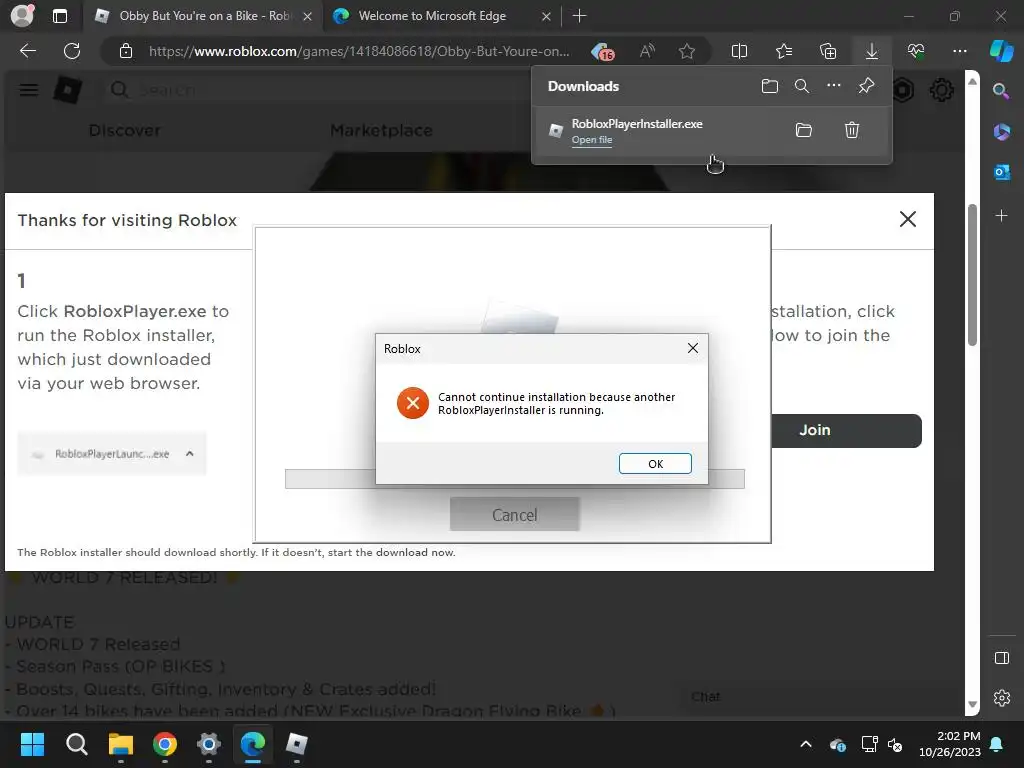This screenshot has width=1024, height=768.
Task: Open Roblox installer taskbar icon
Action: click(x=296, y=744)
